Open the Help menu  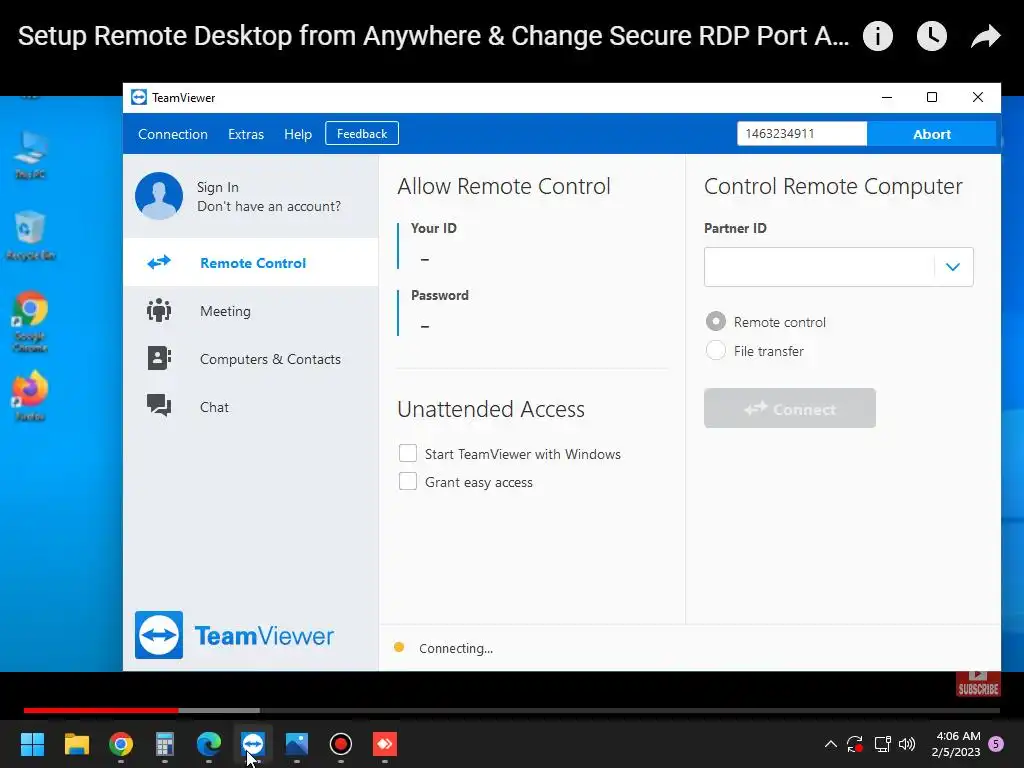tap(298, 134)
